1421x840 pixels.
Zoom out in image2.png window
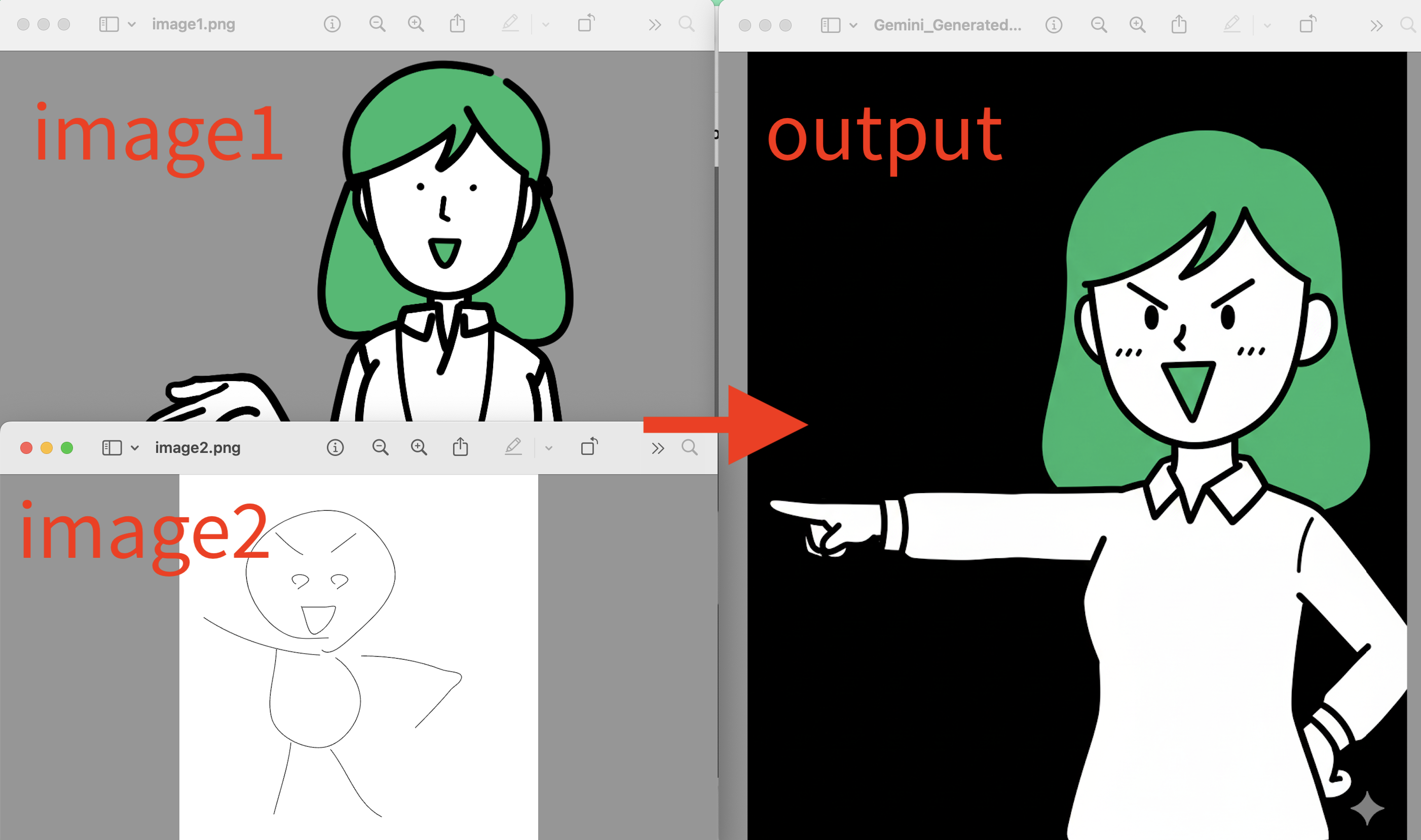tap(381, 448)
